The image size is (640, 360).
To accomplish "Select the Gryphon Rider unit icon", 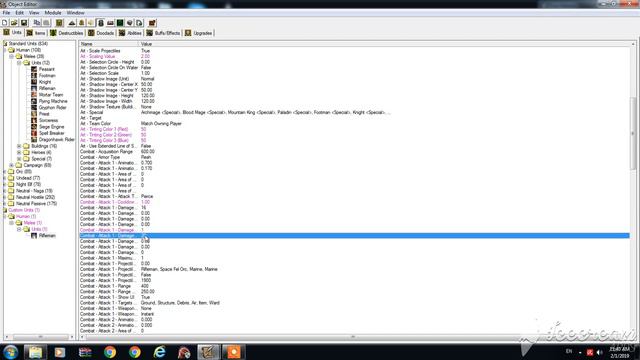I will tap(34, 108).
